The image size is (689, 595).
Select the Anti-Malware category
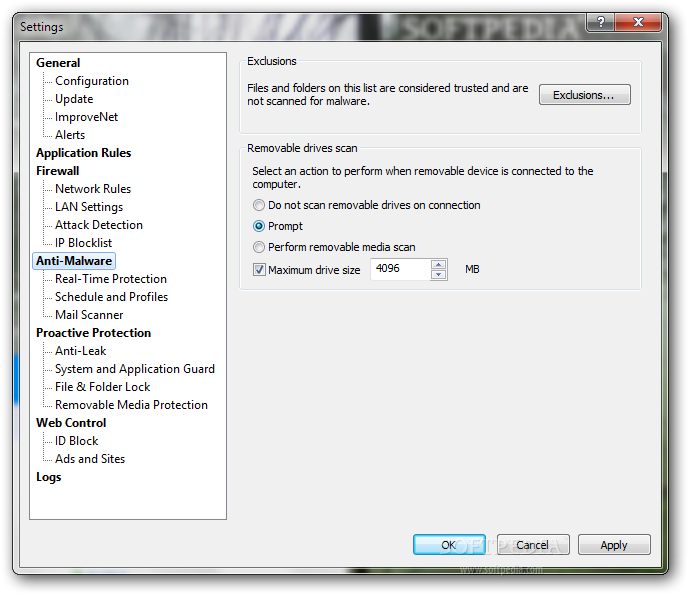click(x=74, y=261)
